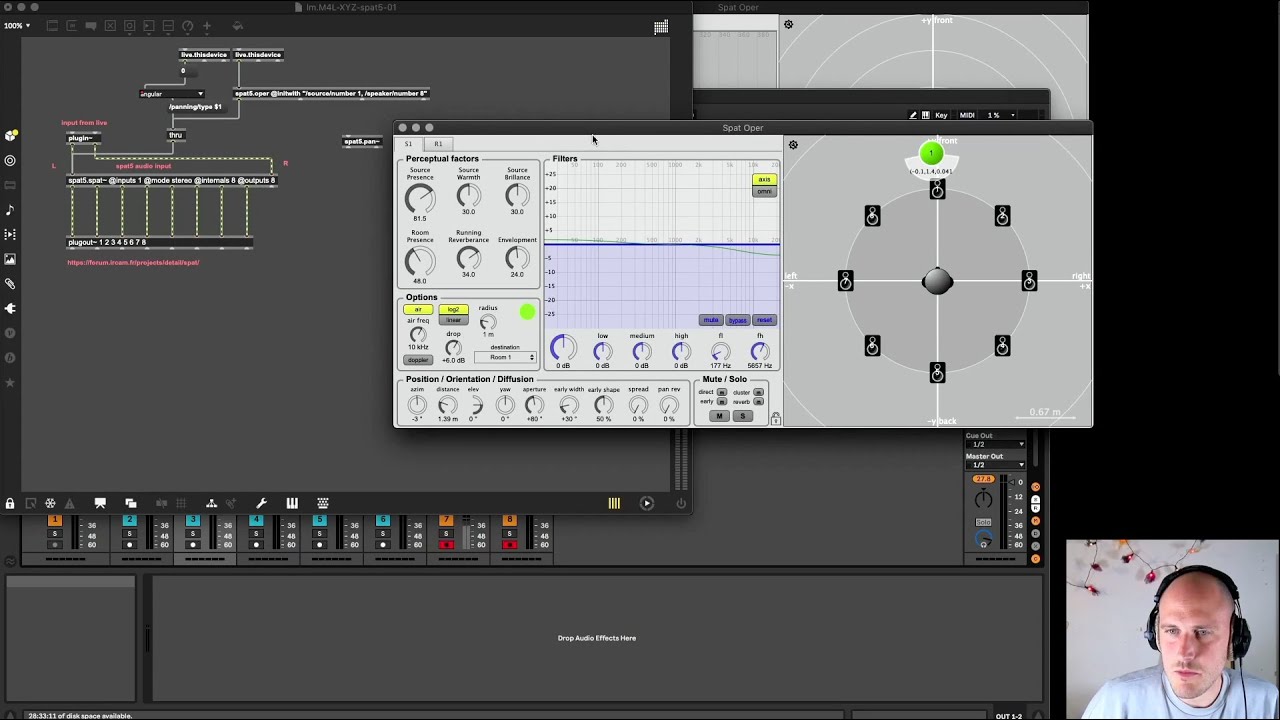Click the large M master mute button
1280x720 pixels.
pos(719,416)
